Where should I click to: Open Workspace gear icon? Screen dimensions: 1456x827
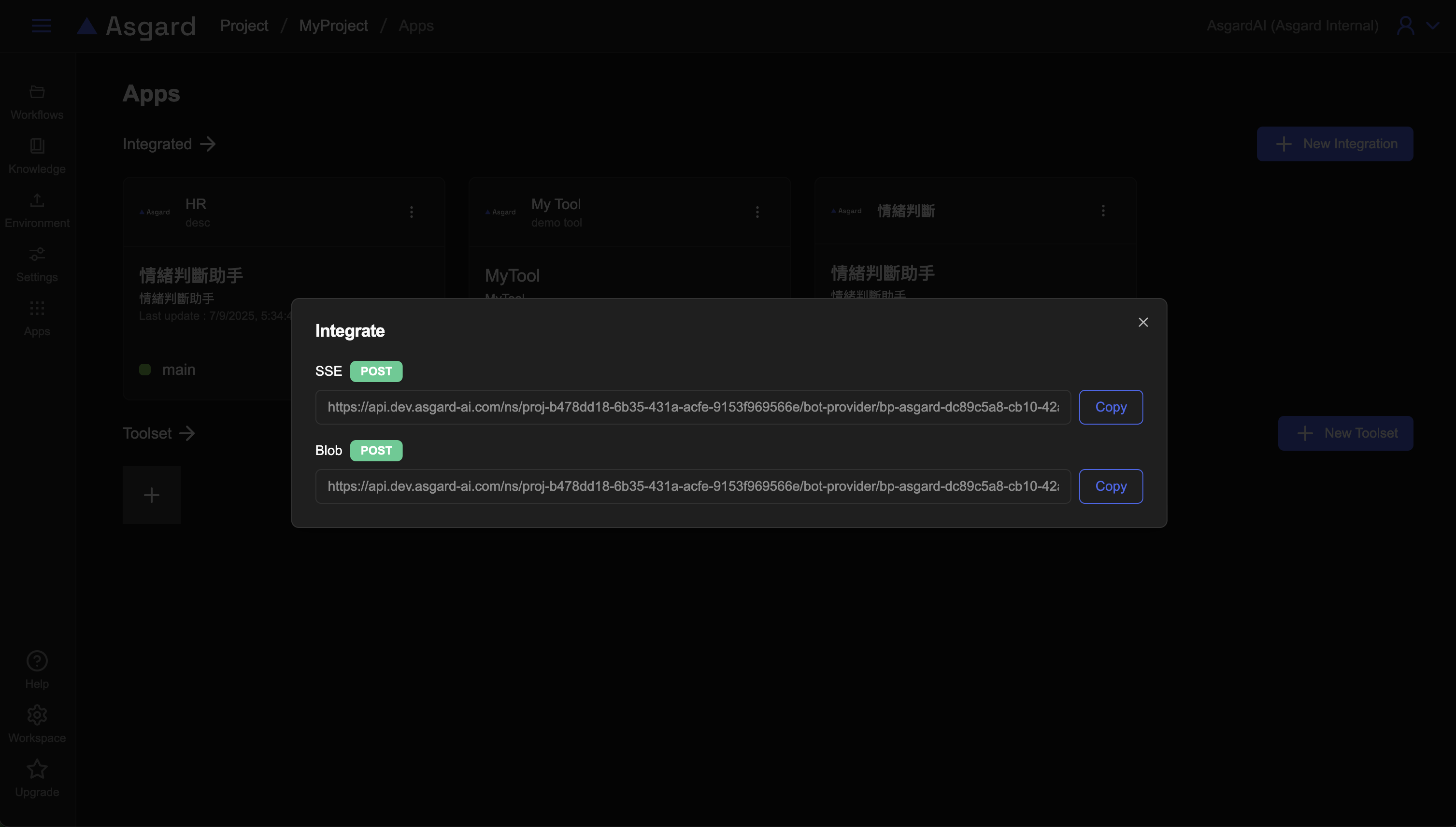point(37,714)
